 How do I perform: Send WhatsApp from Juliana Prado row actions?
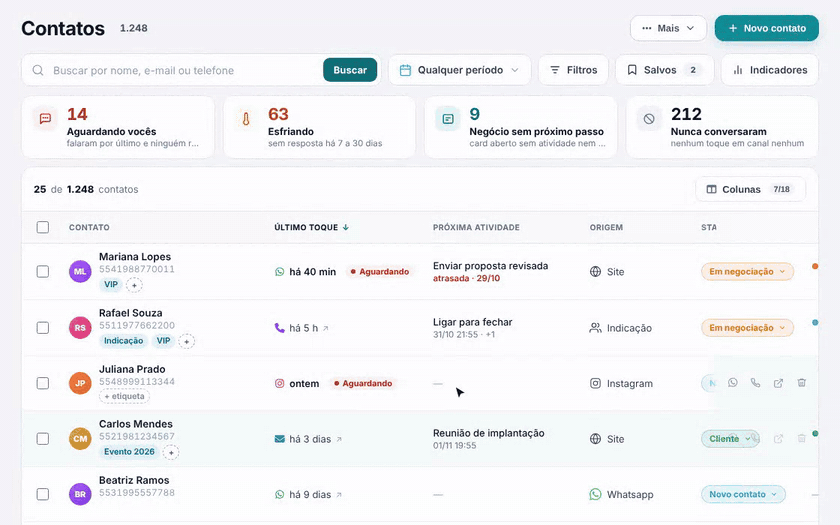coord(733,382)
